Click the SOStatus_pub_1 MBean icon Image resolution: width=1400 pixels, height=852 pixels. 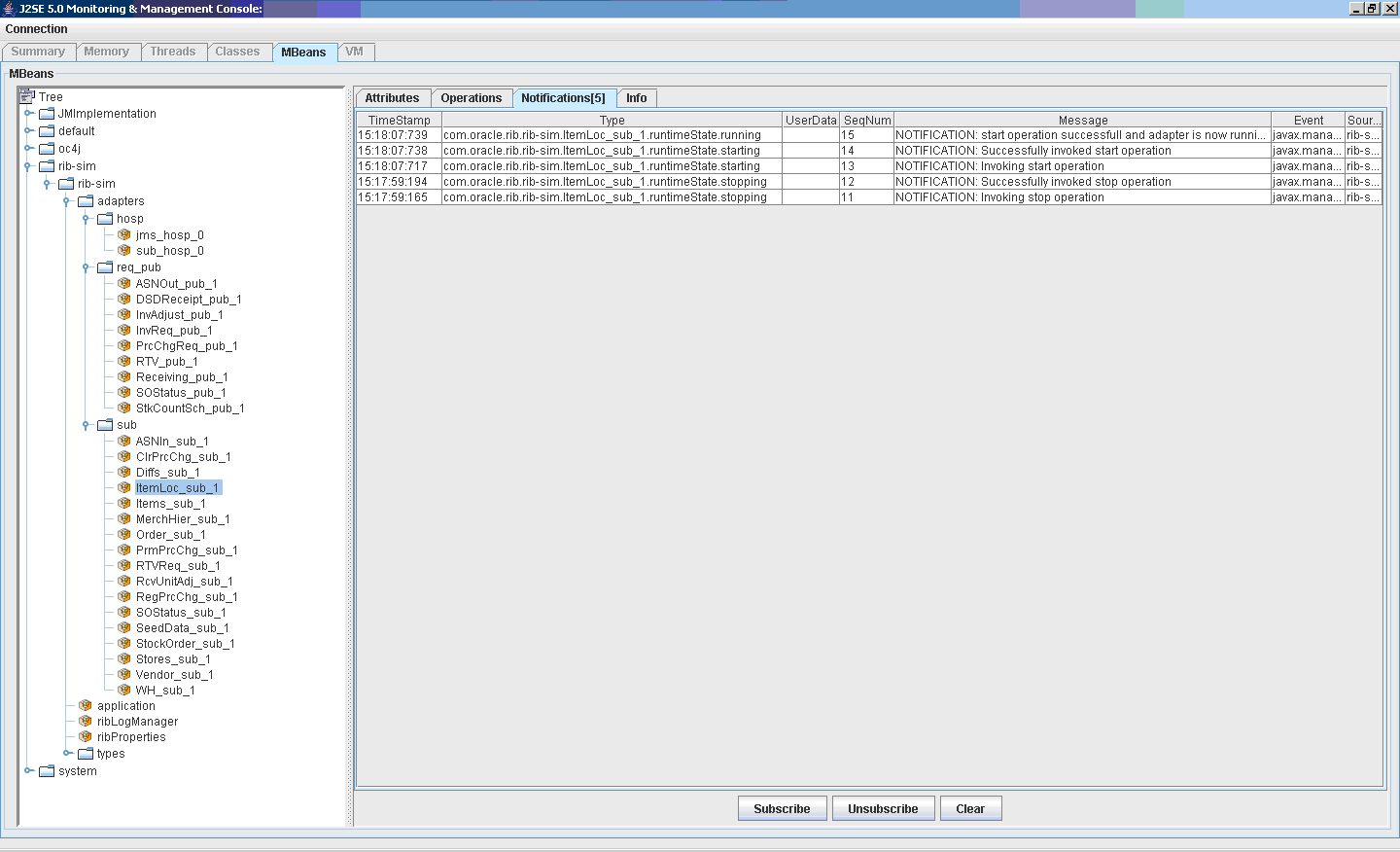coord(124,392)
